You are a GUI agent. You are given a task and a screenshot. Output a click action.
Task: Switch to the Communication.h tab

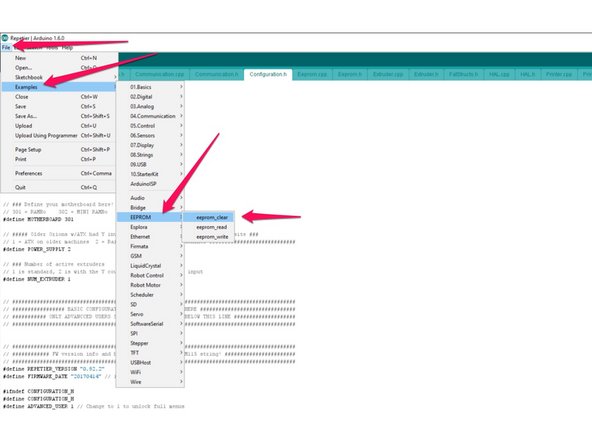(216, 74)
